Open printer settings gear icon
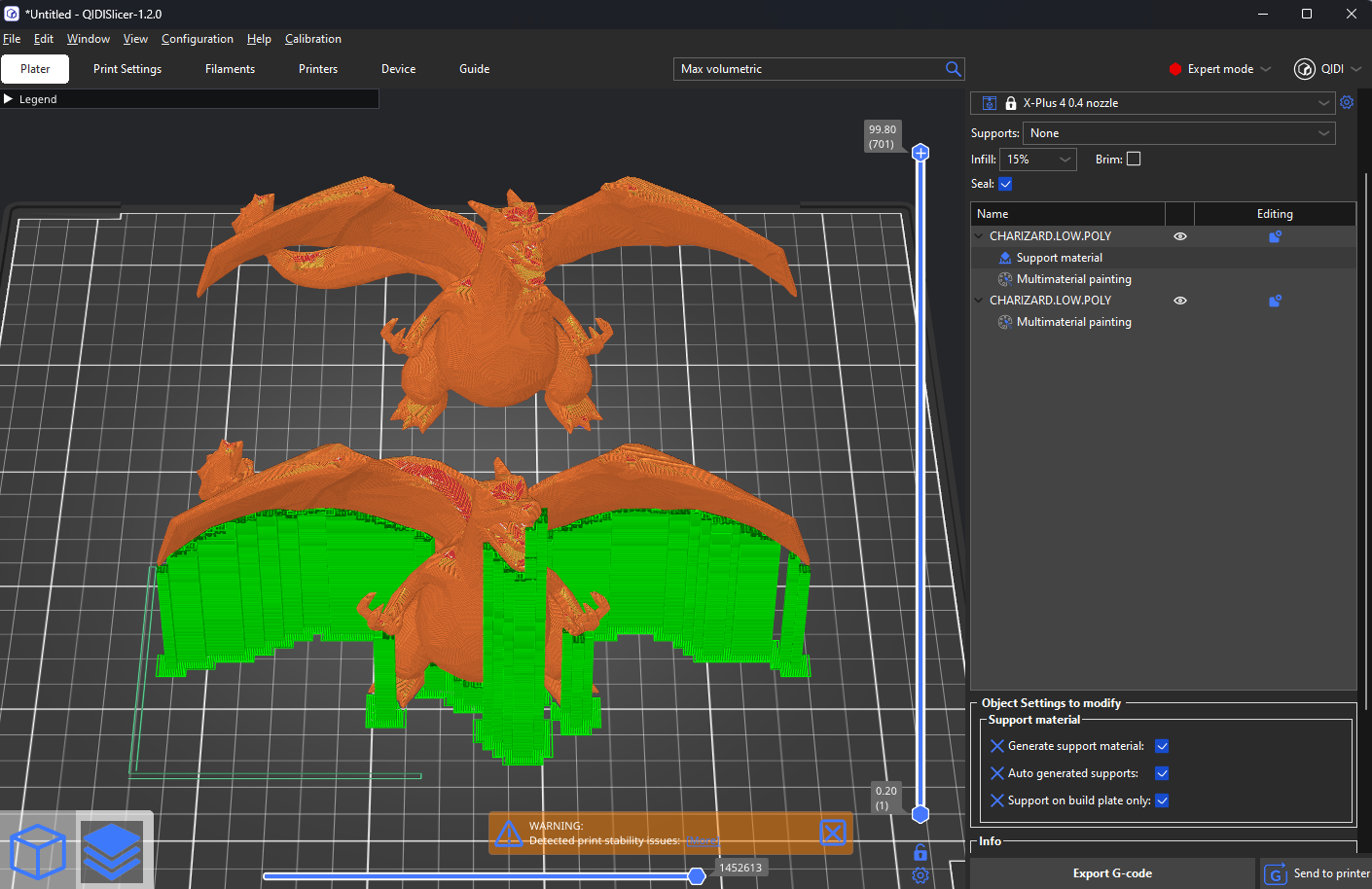Image resolution: width=1372 pixels, height=889 pixels. tap(1347, 102)
